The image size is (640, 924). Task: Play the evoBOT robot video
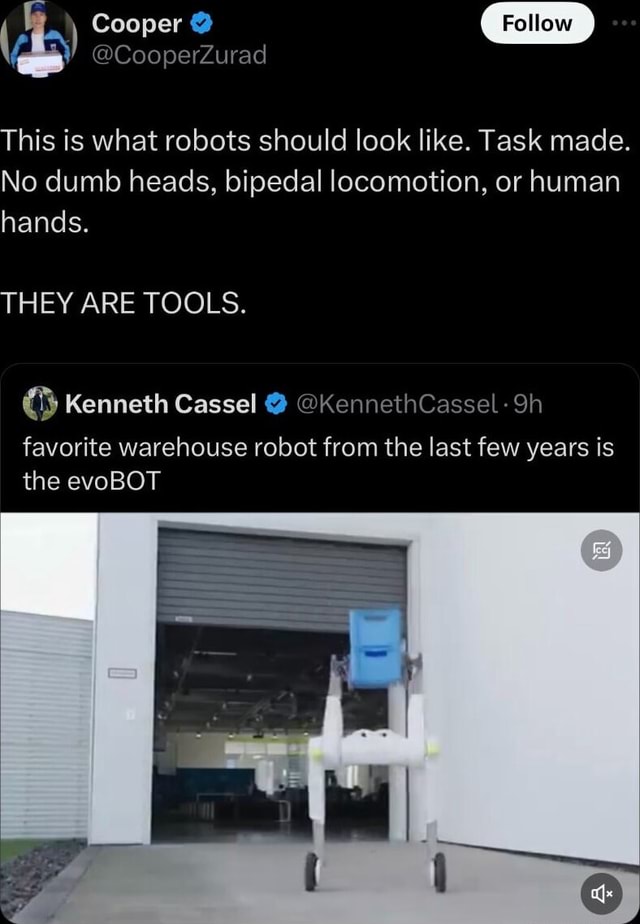coord(320,718)
